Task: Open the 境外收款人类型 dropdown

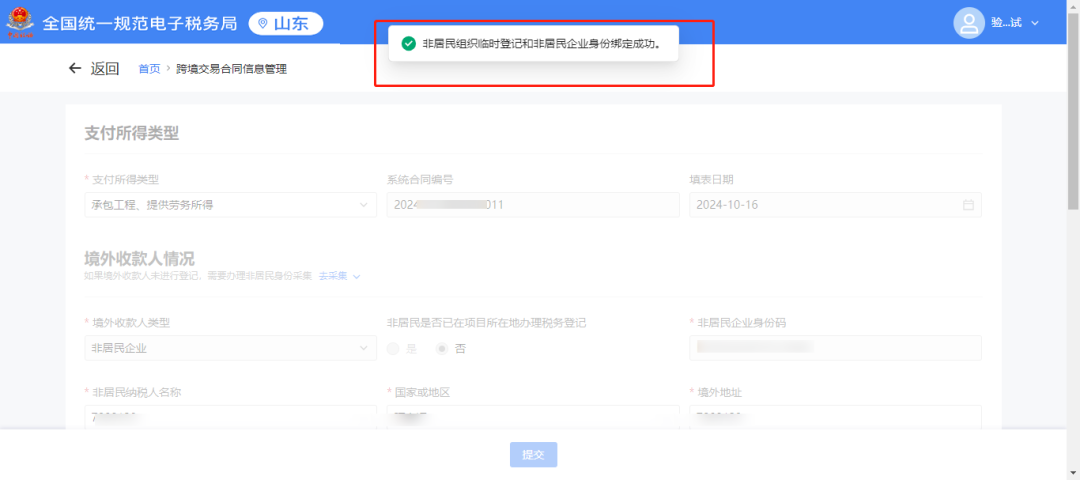Action: pyautogui.click(x=231, y=348)
